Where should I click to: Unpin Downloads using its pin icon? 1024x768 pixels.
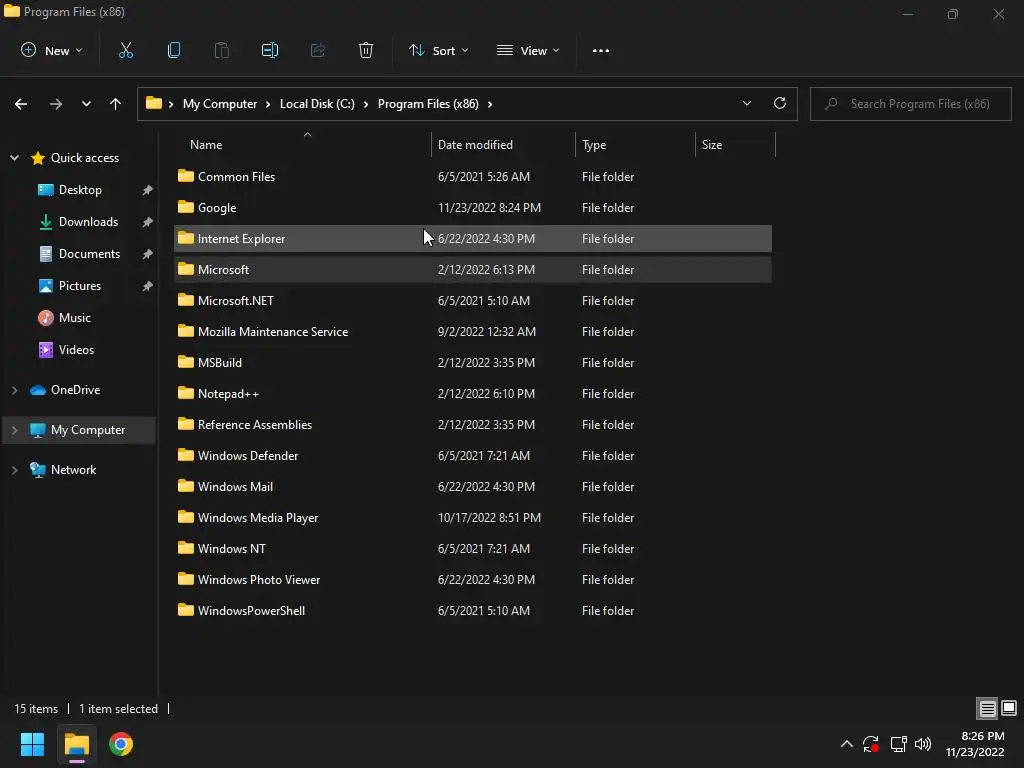pos(148,222)
